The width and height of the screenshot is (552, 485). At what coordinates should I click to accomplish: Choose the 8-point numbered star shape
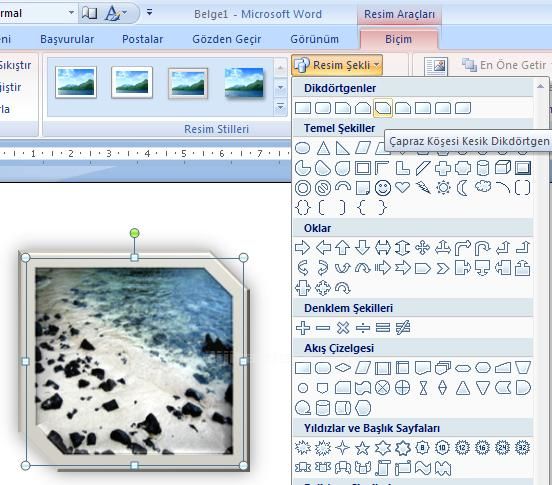point(422,448)
